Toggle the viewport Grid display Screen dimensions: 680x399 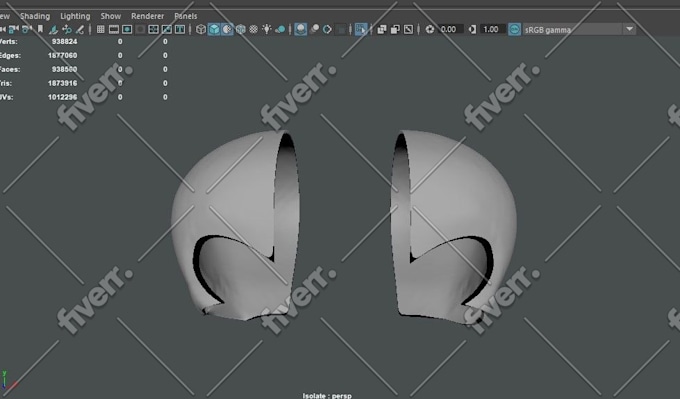(x=101, y=29)
